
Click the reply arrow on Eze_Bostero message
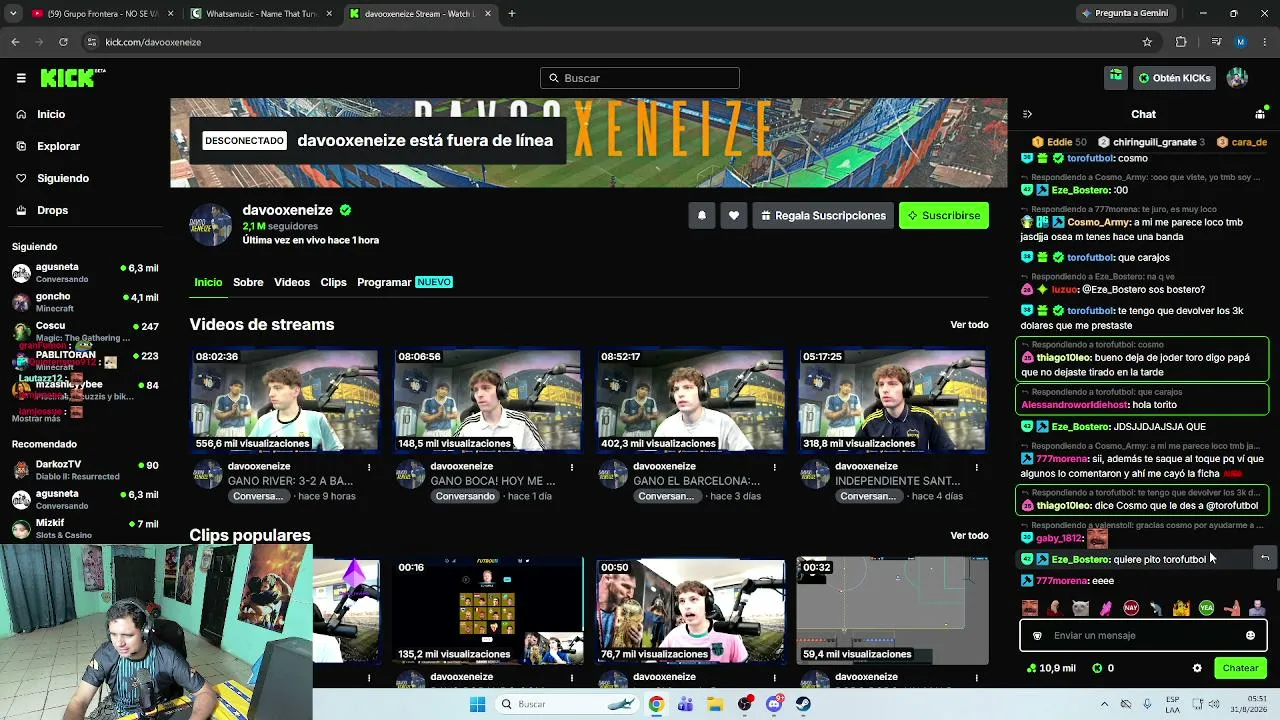pos(1265,558)
